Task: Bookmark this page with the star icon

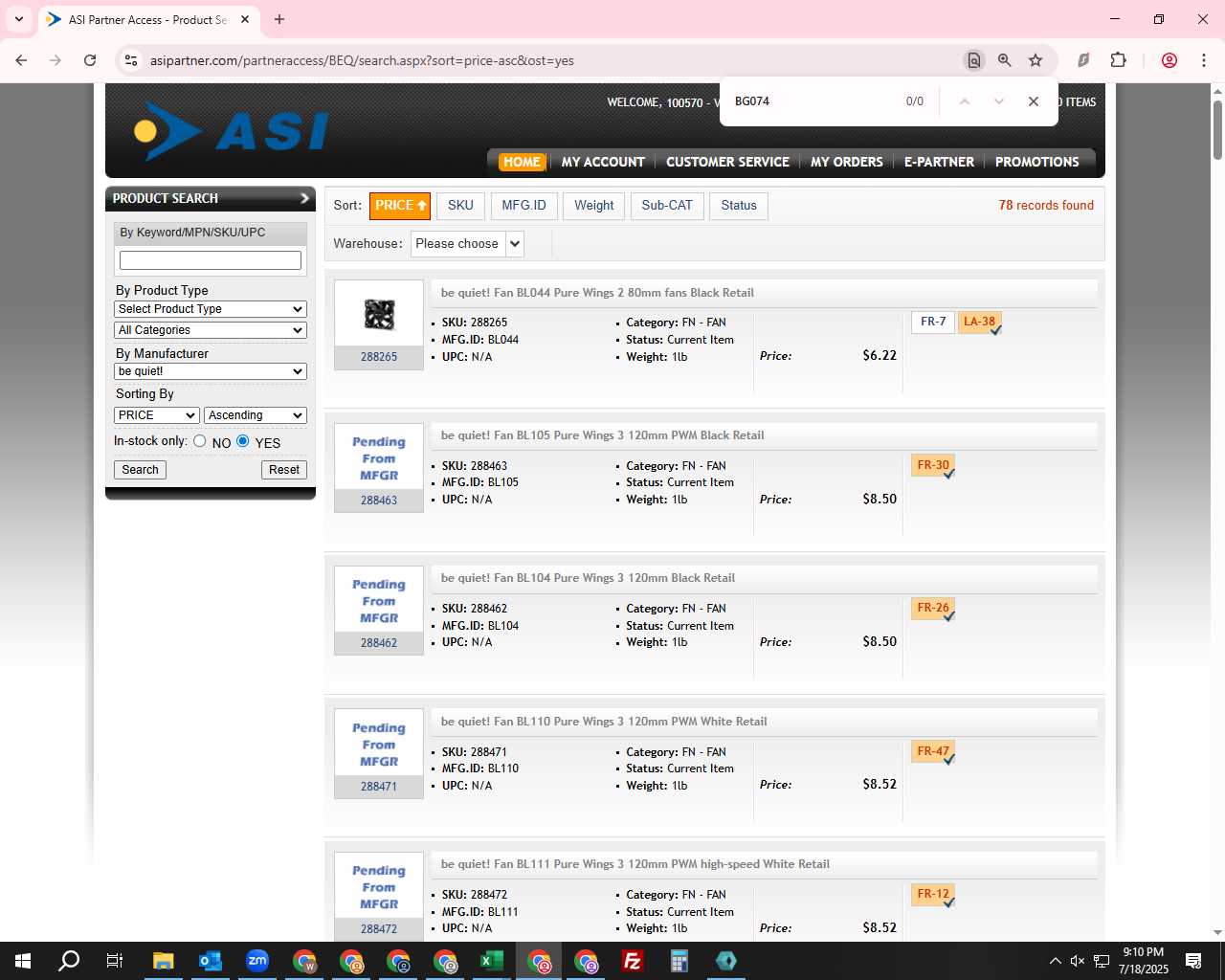Action: [1036, 60]
